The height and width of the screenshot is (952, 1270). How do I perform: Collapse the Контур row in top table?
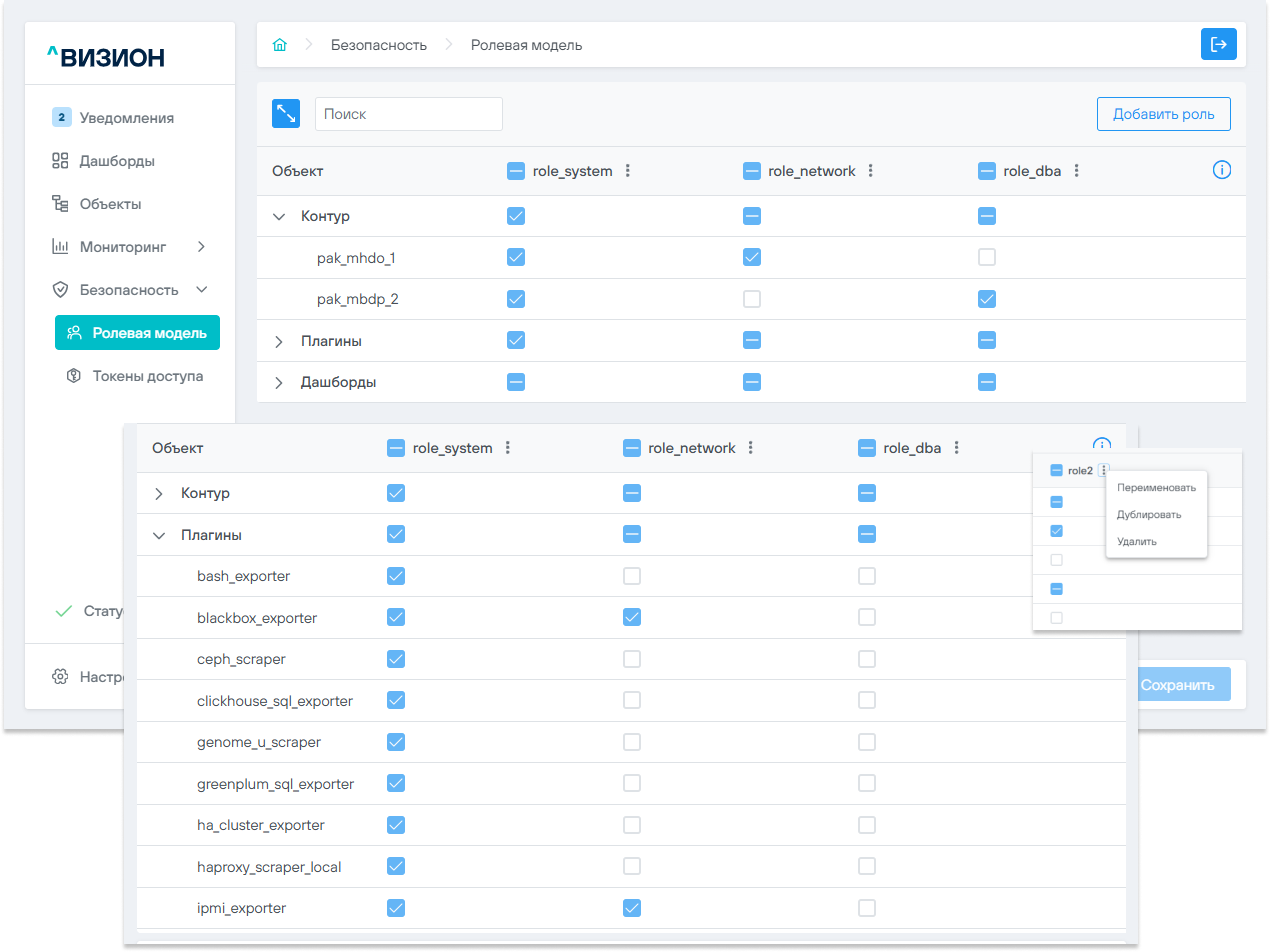pos(279,216)
